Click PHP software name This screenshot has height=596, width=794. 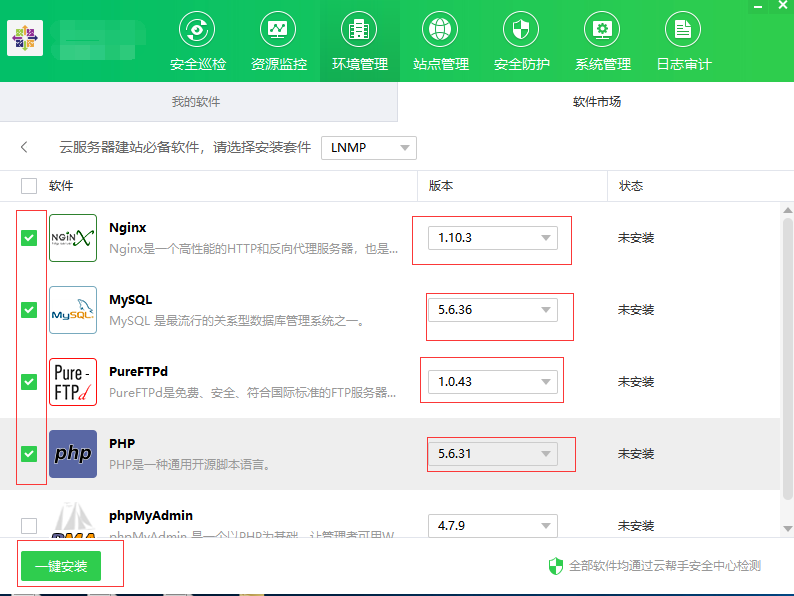122,444
